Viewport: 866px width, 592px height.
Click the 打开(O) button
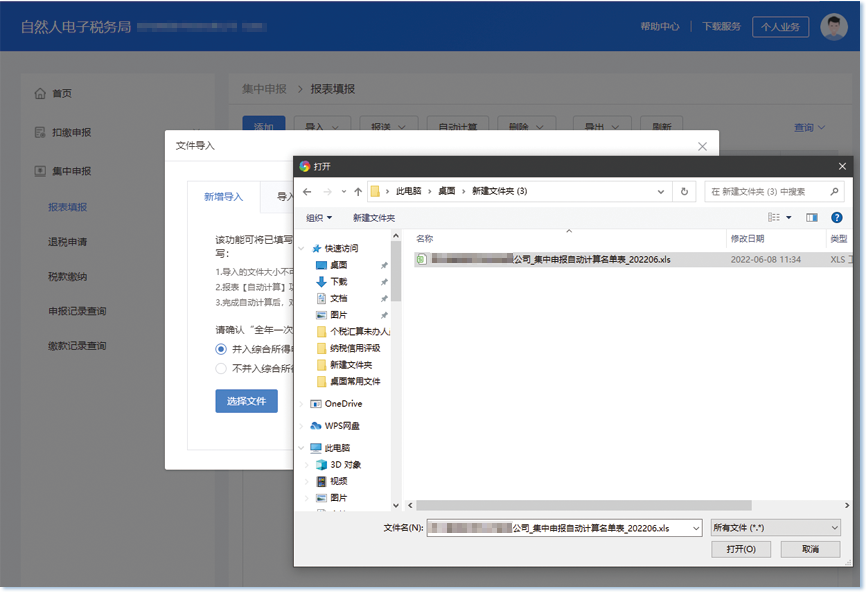741,549
